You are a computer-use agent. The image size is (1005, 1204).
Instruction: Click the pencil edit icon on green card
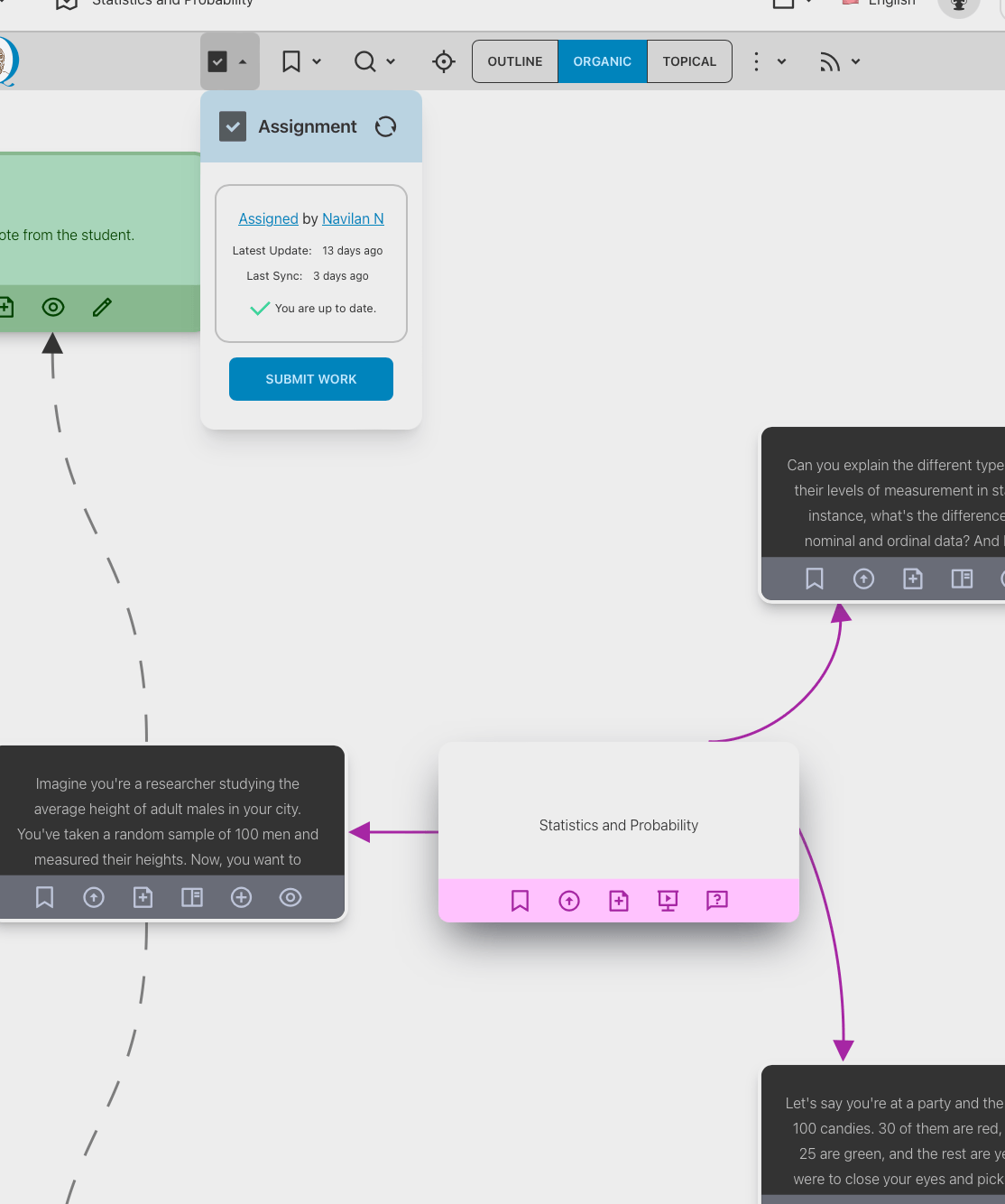[102, 308]
